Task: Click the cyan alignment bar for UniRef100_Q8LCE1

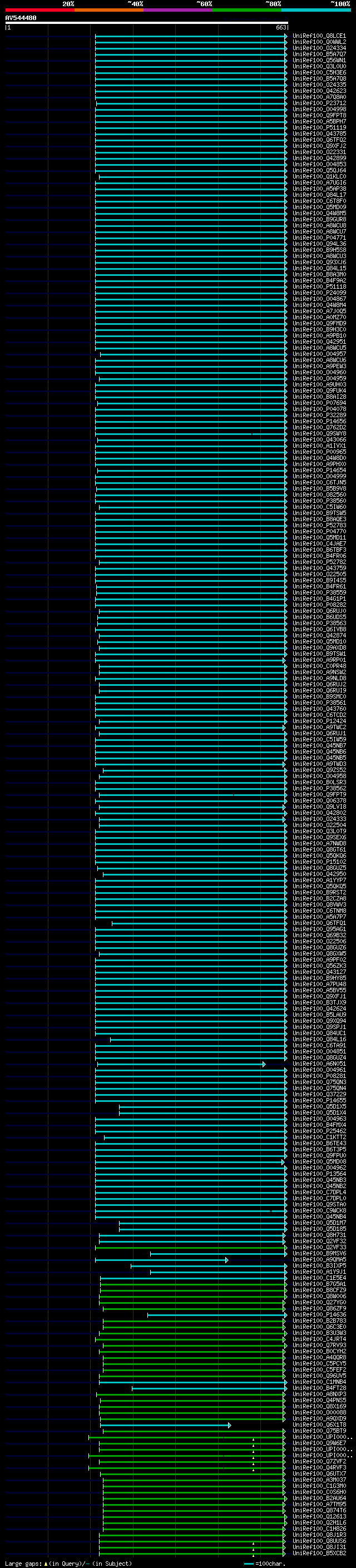Action: pyautogui.click(x=191, y=36)
